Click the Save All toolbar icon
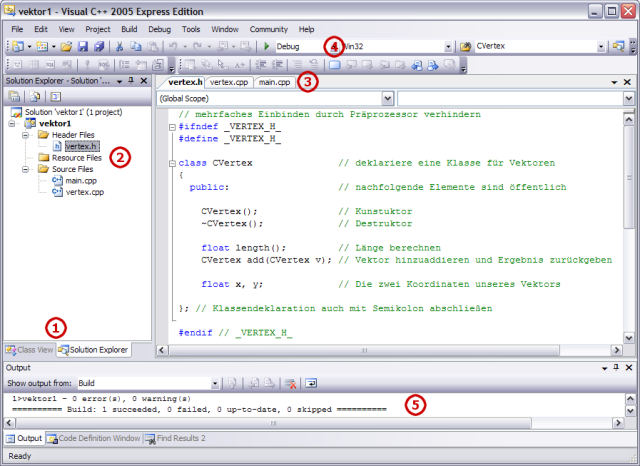The width and height of the screenshot is (640, 466). click(x=99, y=46)
